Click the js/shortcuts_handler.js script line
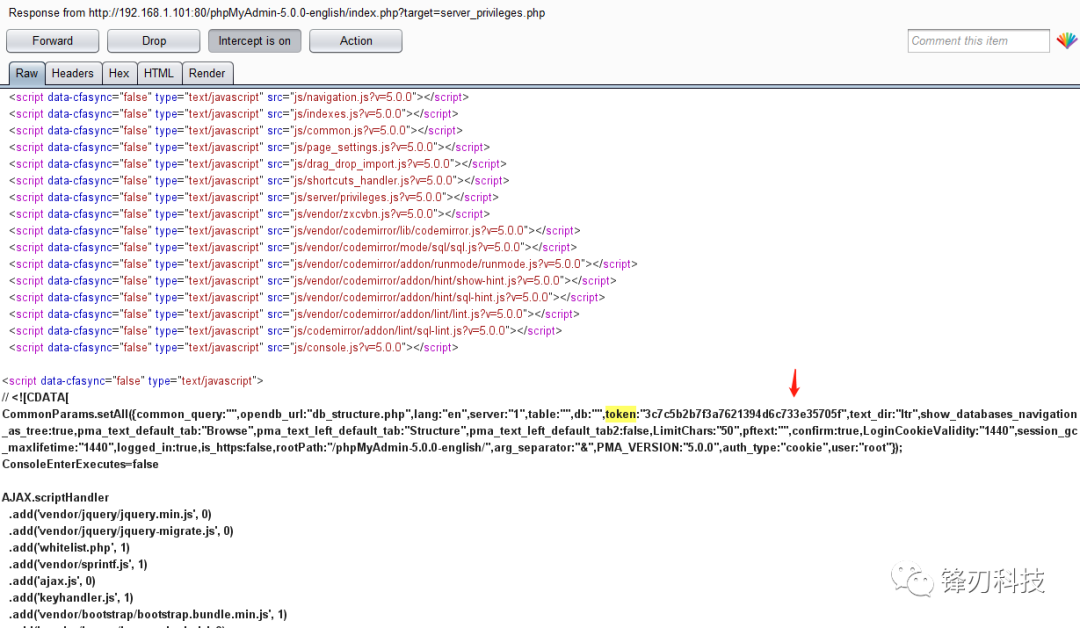The height and width of the screenshot is (628, 1080). coord(258,180)
